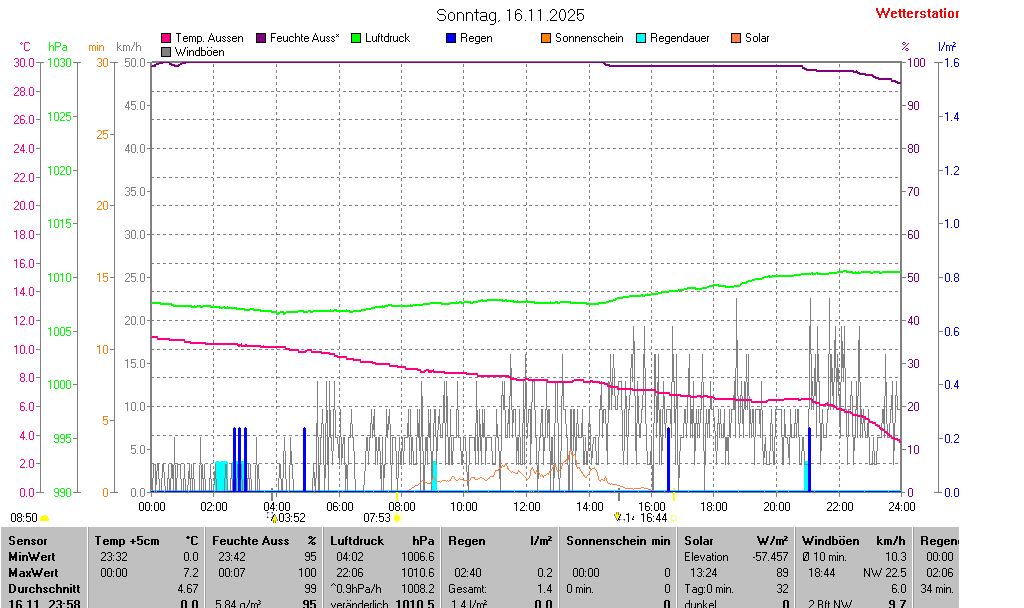Click the date title Sonntag, 16.11.2025
The image size is (1024, 608).
point(510,15)
